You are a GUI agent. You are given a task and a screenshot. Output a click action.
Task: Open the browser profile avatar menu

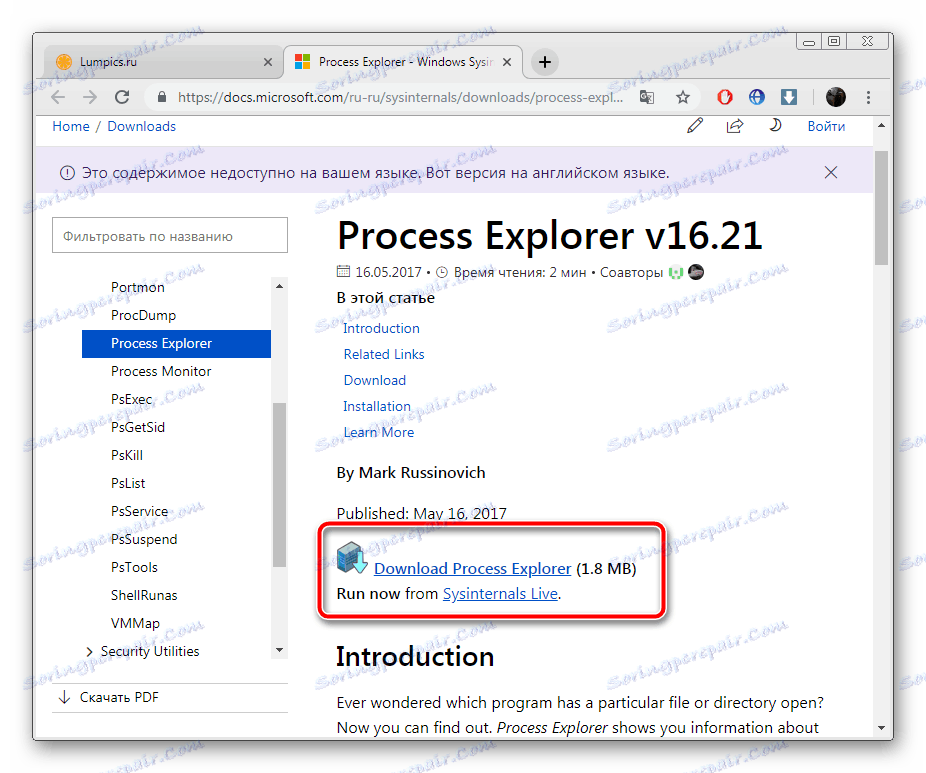pos(835,97)
